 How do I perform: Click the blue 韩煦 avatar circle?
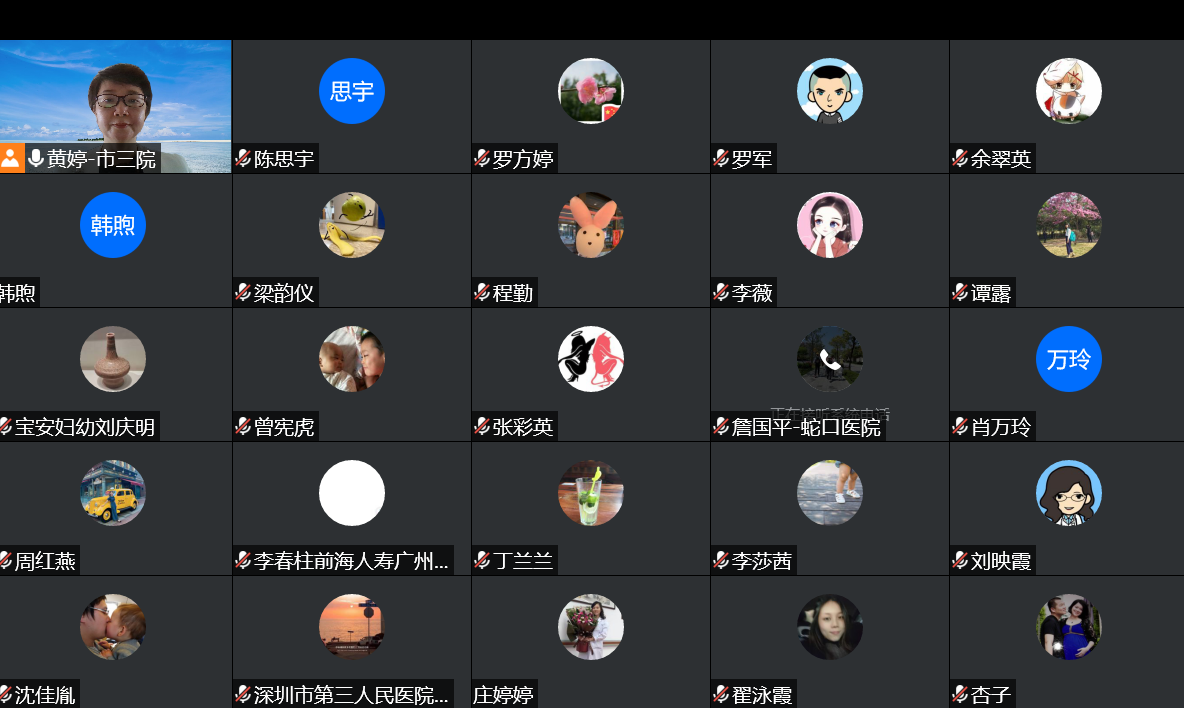pyautogui.click(x=113, y=225)
